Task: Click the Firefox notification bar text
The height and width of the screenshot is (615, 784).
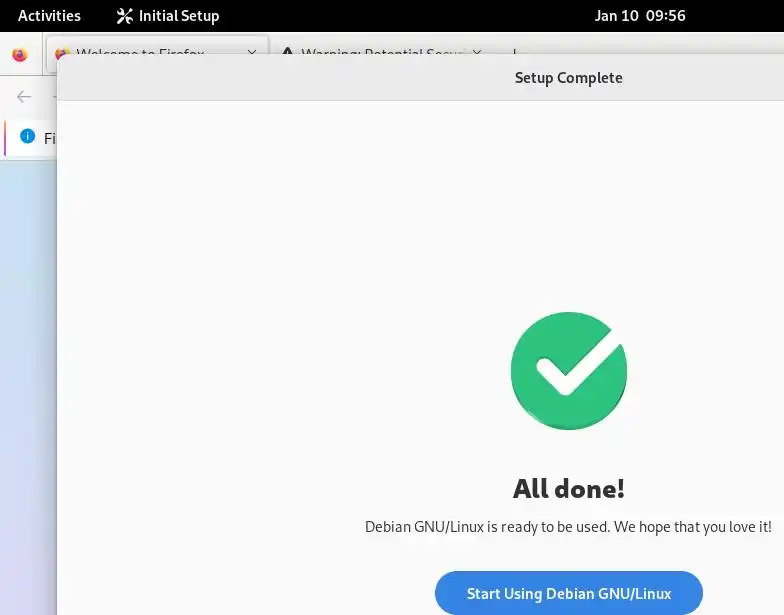Action: click(x=50, y=138)
